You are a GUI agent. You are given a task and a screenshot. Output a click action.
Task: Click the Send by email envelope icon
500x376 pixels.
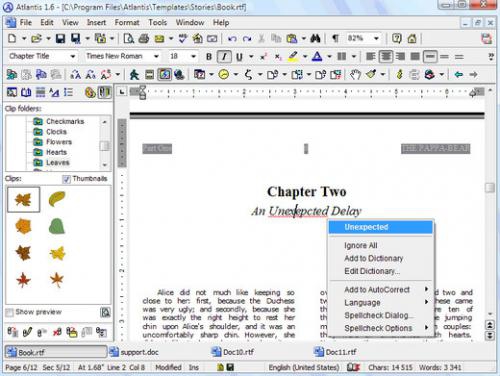coord(159,39)
